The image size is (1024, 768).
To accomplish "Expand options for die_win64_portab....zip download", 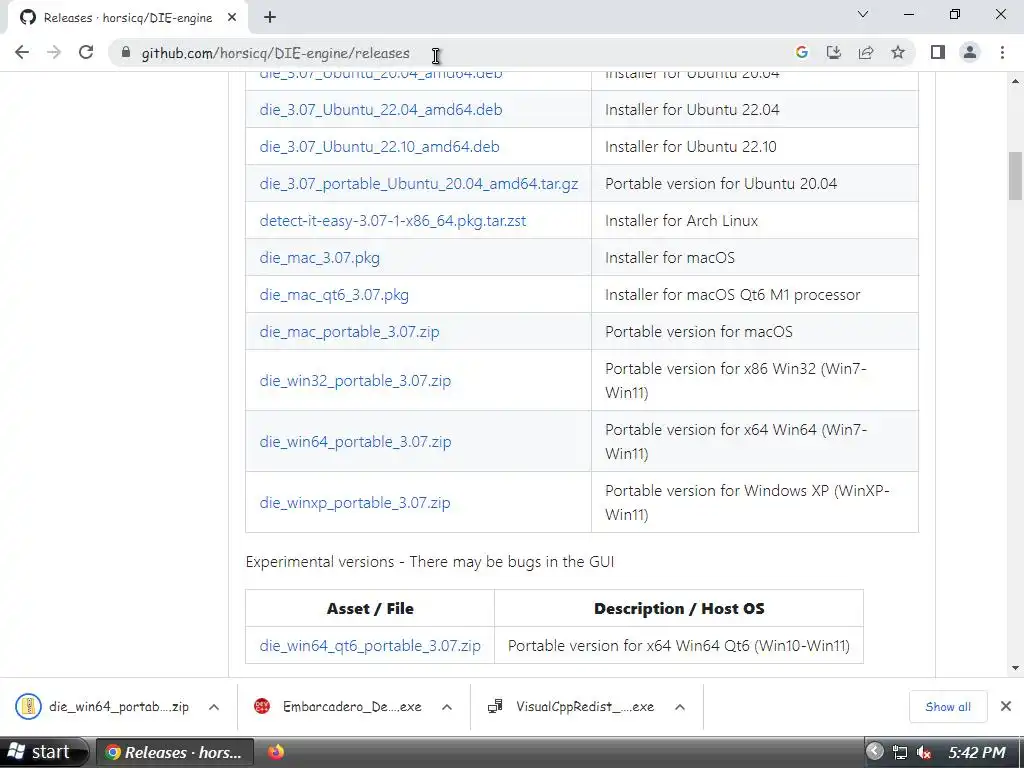I will tap(214, 707).
